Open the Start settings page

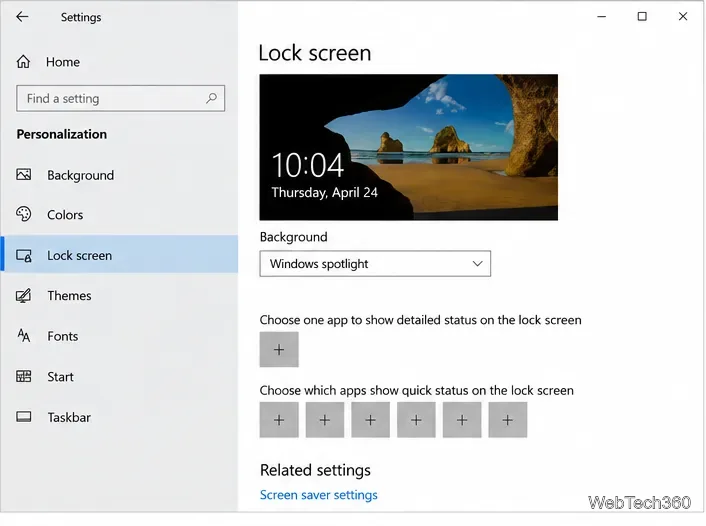(119, 376)
